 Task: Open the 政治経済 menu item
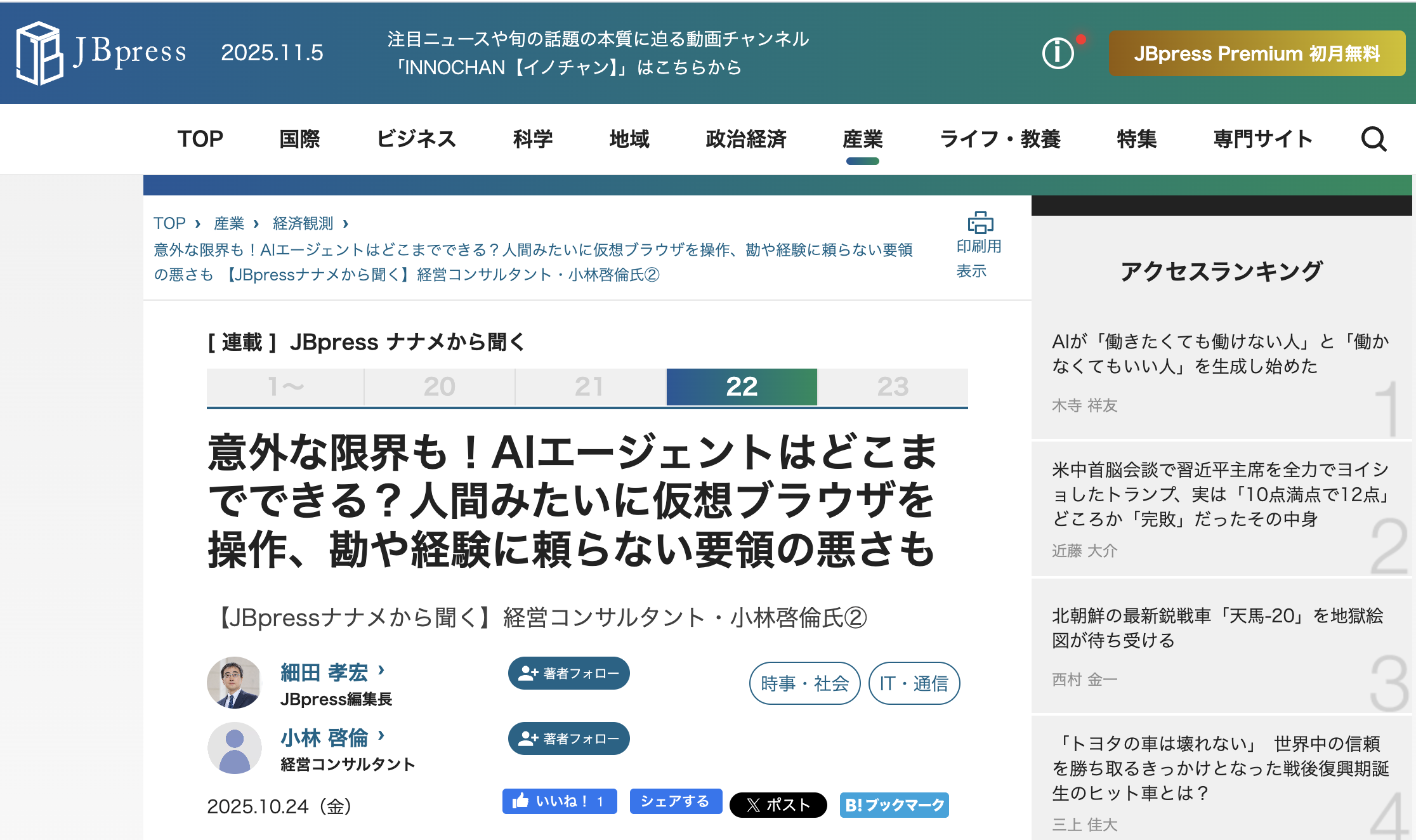click(x=745, y=139)
